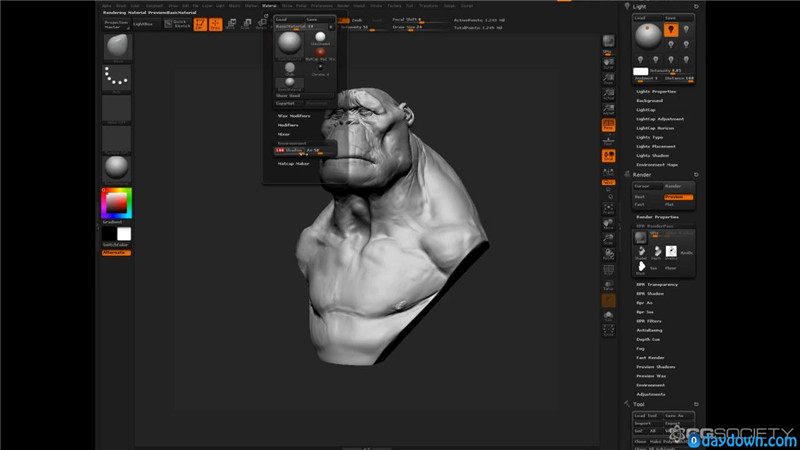Viewport: 800px width, 450px height.
Task: Open the material sphere in left shelf
Action: 117,169
